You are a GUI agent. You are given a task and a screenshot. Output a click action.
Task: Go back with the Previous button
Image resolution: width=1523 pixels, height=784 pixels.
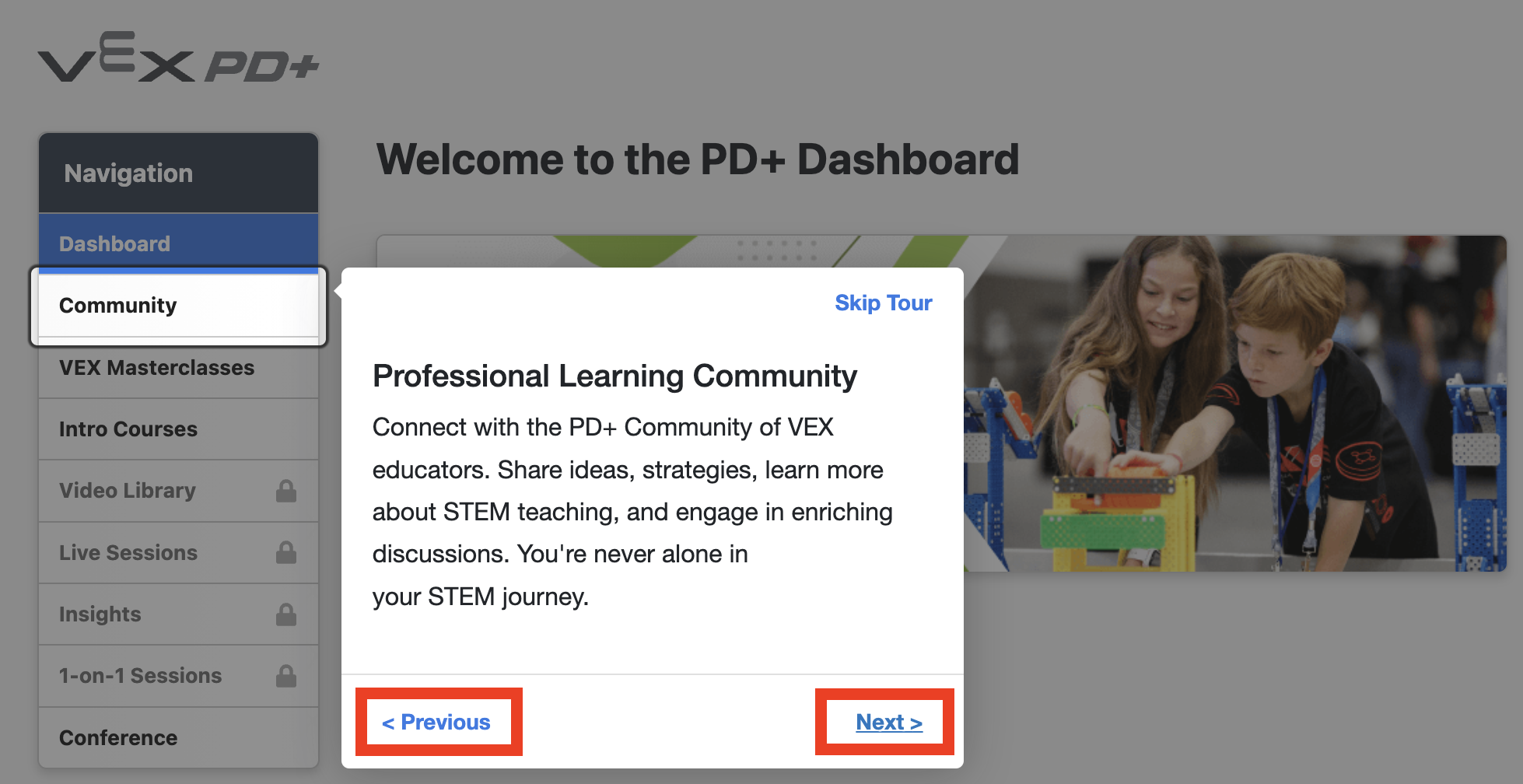[437, 723]
